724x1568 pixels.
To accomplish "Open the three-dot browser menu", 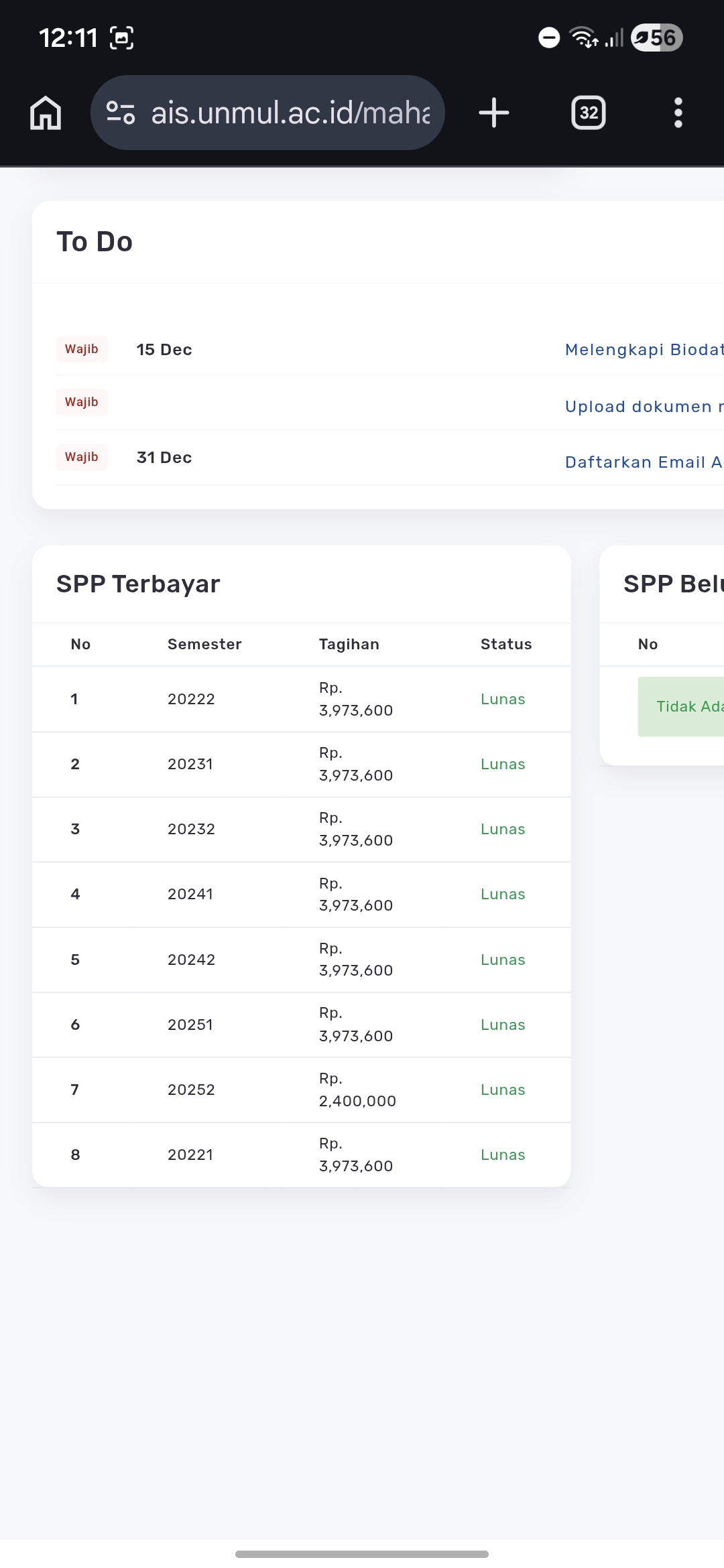I will (678, 113).
